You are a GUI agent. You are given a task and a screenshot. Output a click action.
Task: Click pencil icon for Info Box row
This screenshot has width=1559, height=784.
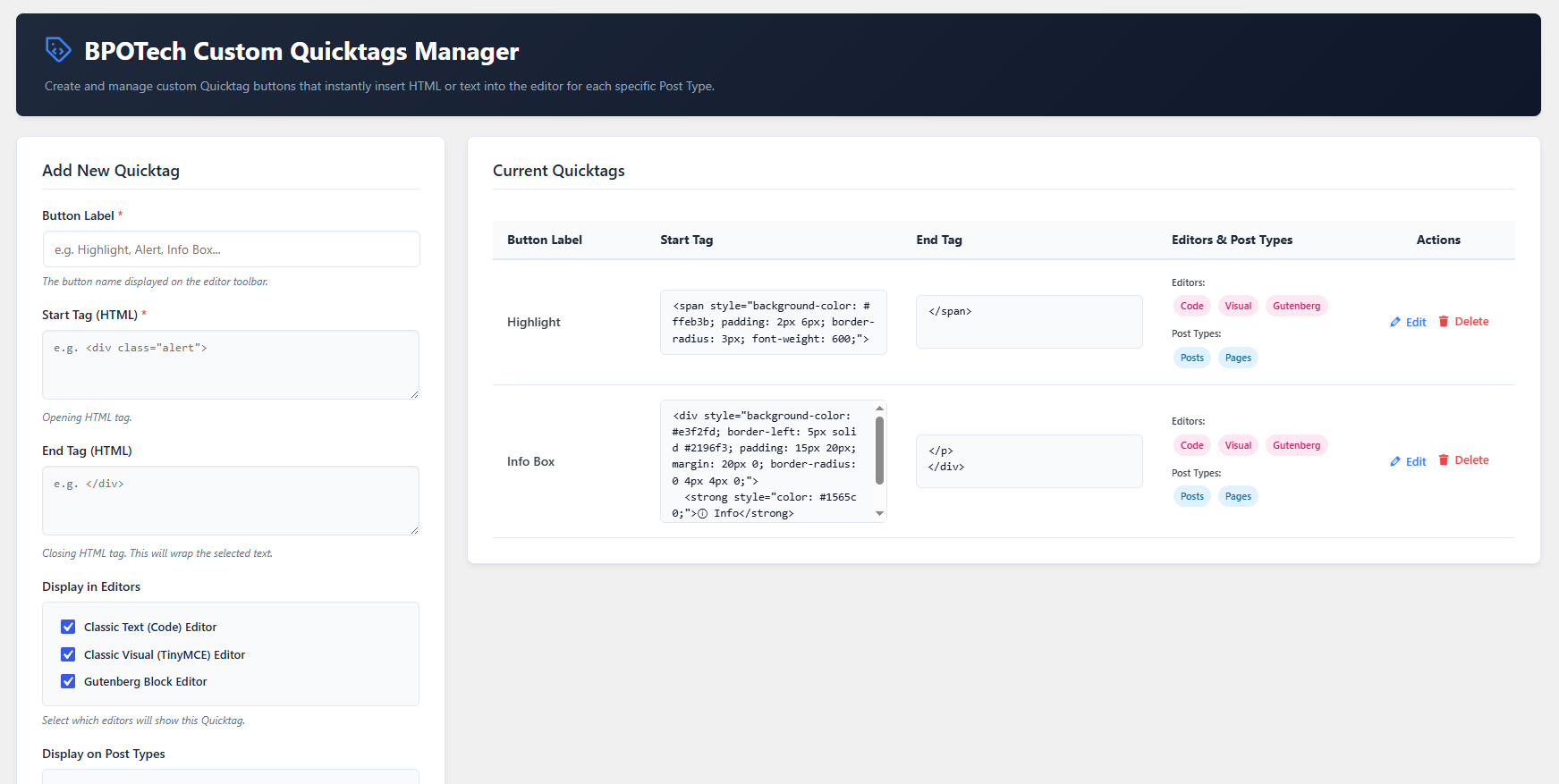click(x=1395, y=461)
